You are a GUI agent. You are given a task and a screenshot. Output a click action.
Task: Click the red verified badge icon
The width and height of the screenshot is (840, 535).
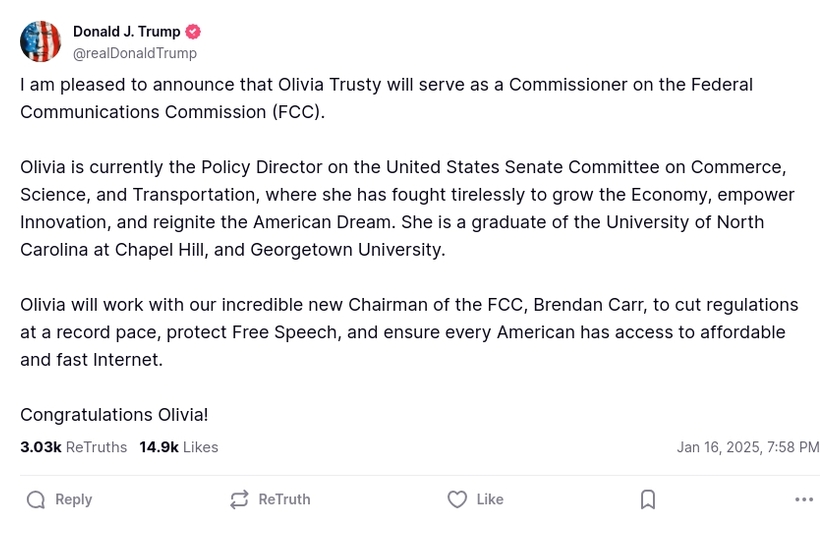click(194, 32)
